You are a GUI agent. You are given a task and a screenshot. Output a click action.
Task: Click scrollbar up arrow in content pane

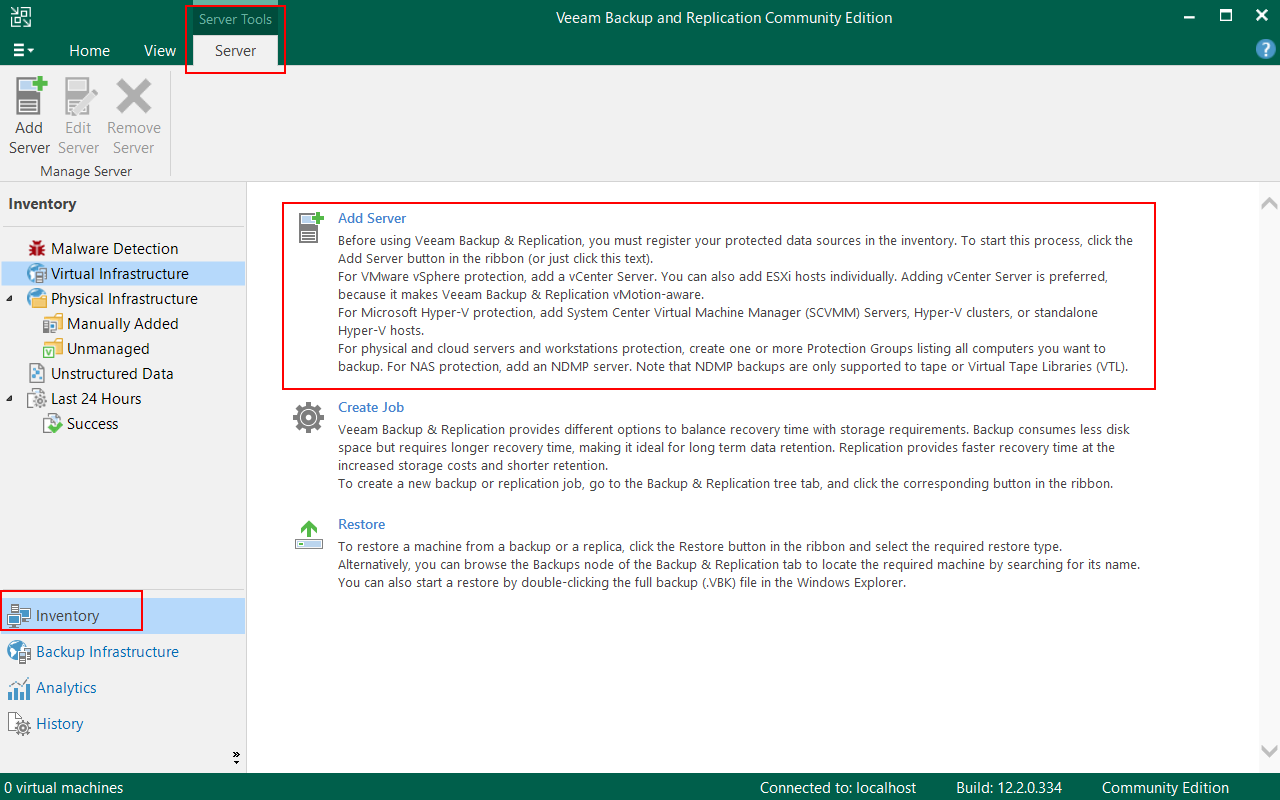pos(1269,203)
